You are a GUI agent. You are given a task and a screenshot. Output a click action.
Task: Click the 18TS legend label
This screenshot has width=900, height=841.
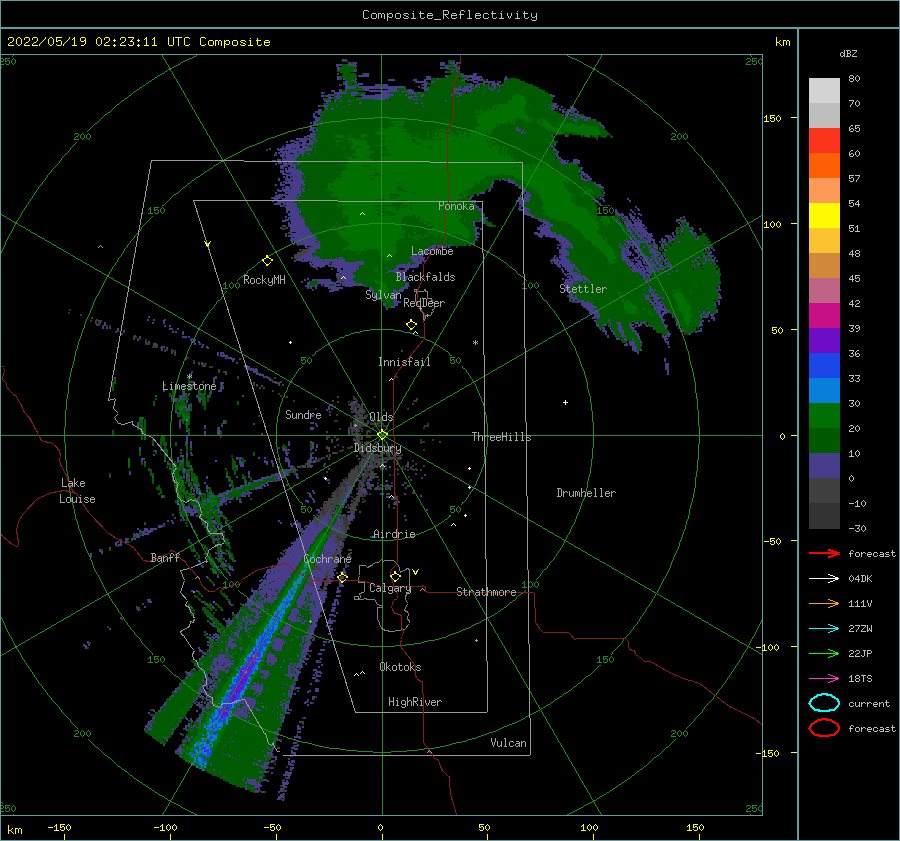[x=860, y=679]
